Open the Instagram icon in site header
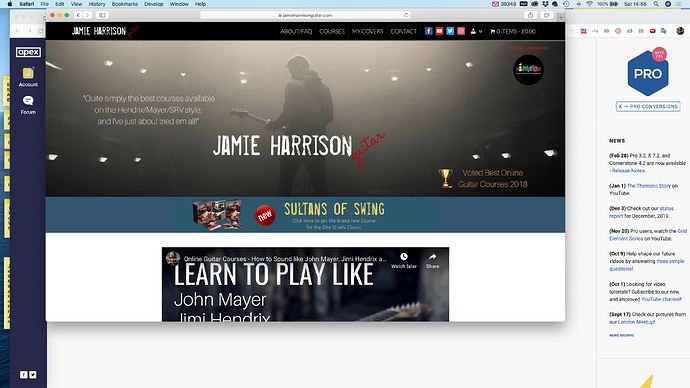 pyautogui.click(x=461, y=31)
